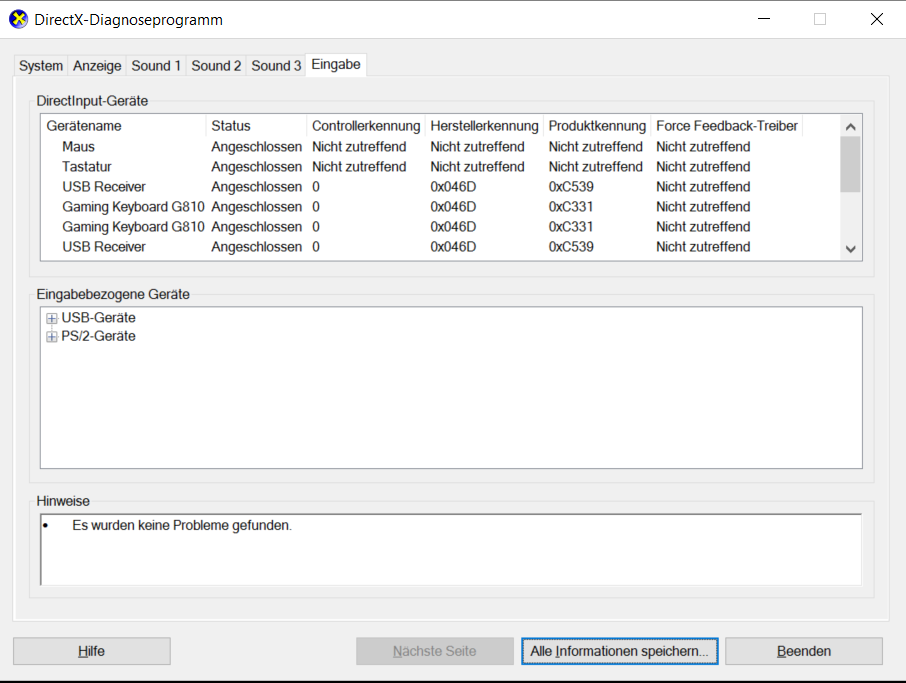Expand the USB-Geräte tree node
The height and width of the screenshot is (683, 906).
pyautogui.click(x=52, y=318)
